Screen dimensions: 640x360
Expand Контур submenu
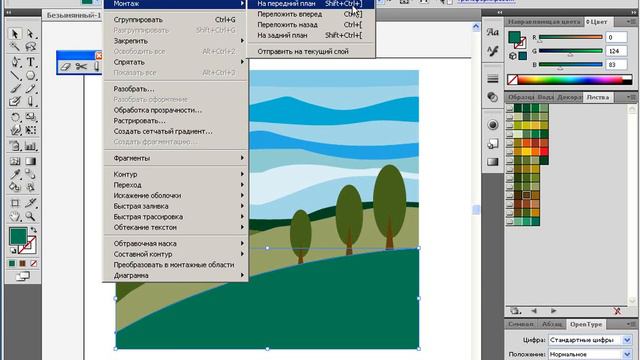click(x=176, y=174)
